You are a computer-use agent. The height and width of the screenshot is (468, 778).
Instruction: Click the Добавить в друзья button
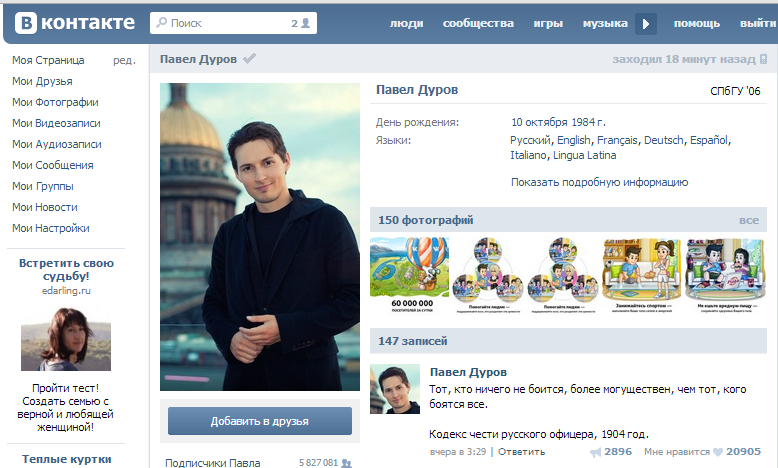point(259,421)
